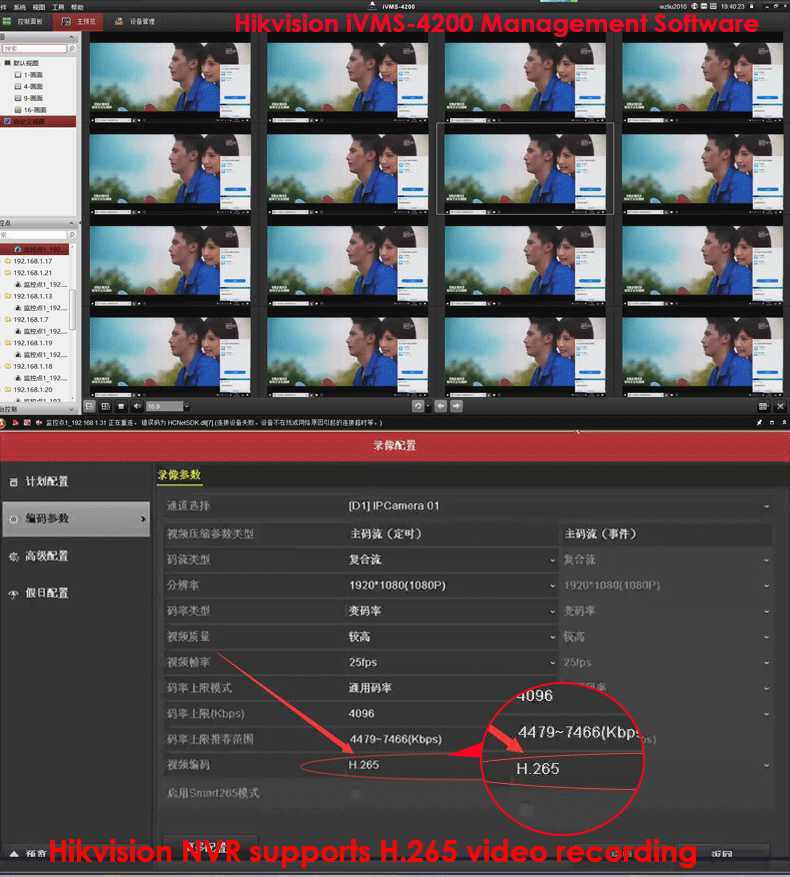The height and width of the screenshot is (877, 790).
Task: Switch to the 主预览 main view tab
Action: [x=78, y=21]
